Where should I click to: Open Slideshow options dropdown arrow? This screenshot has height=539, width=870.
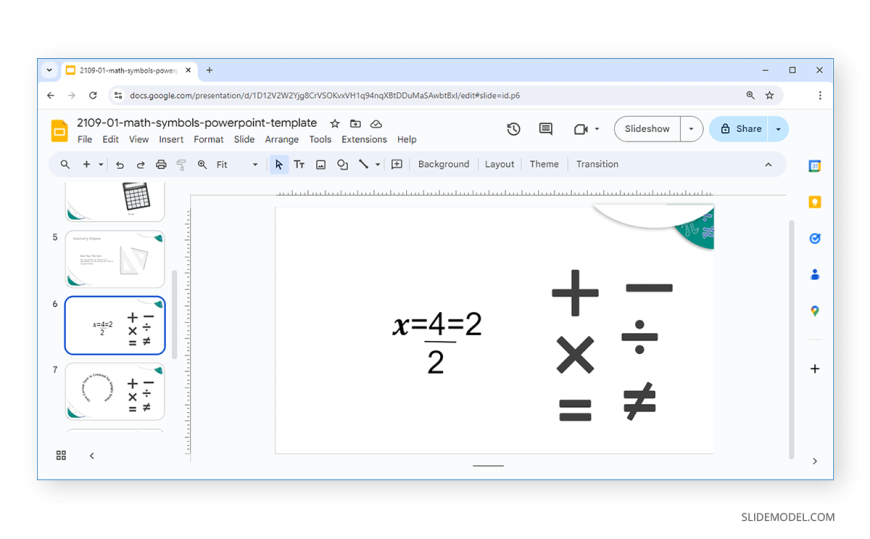coord(691,129)
